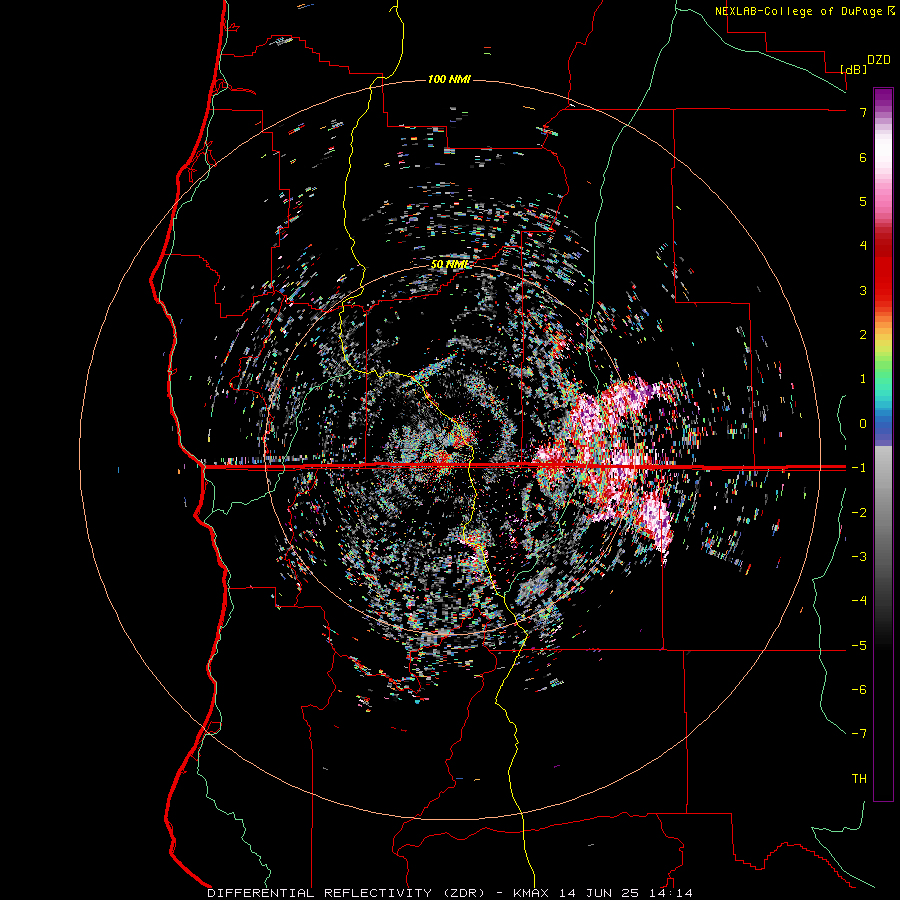Click the 50 NMI range ring label

[x=449, y=264]
